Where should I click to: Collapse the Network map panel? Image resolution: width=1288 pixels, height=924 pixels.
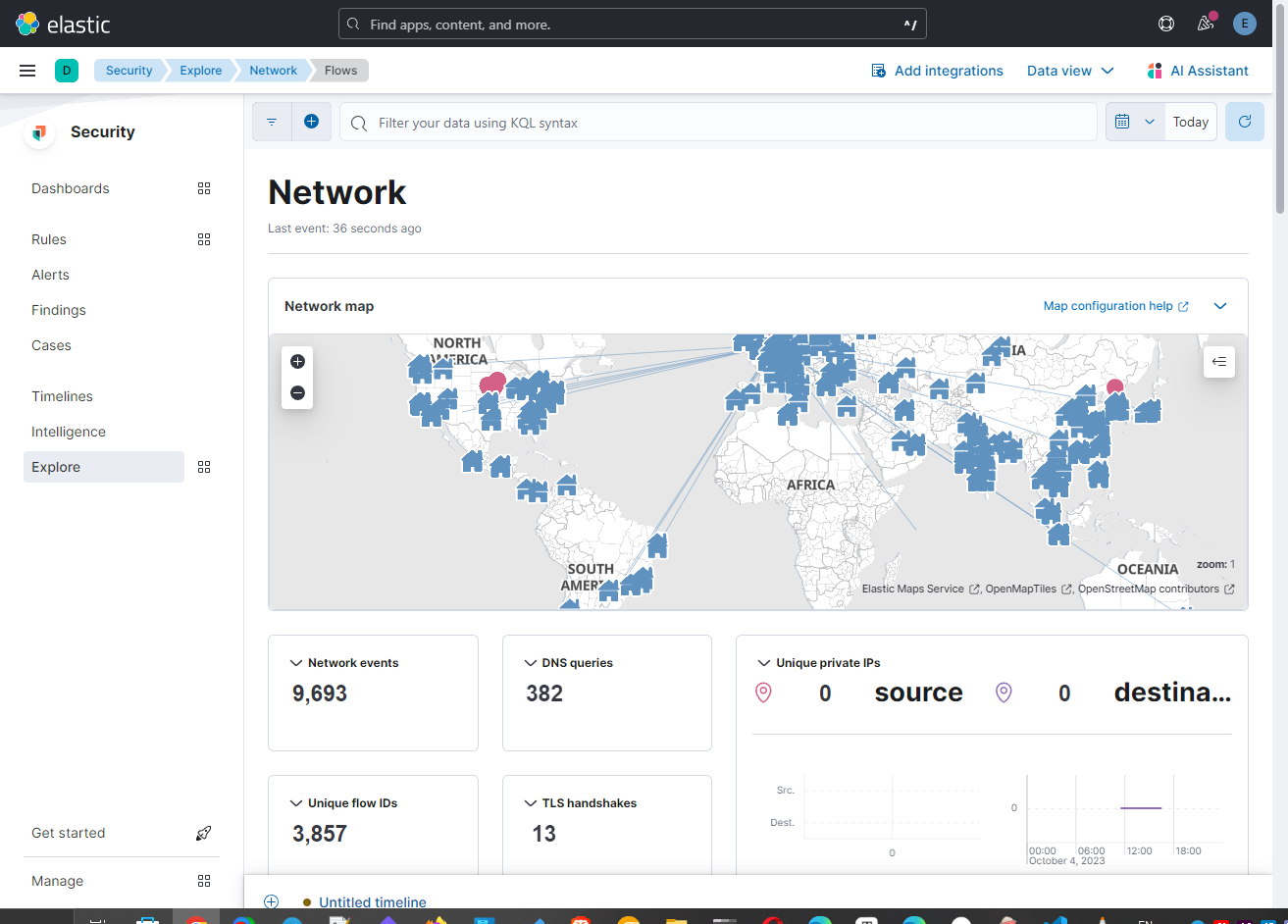coord(1219,305)
